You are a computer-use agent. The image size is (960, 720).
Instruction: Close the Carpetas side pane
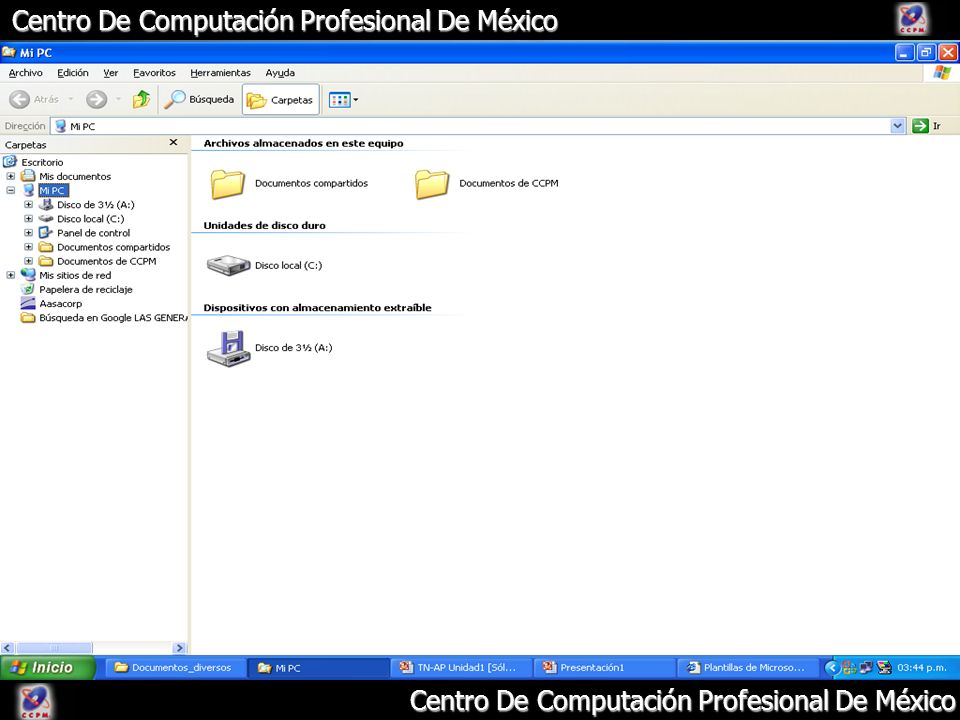click(x=173, y=143)
